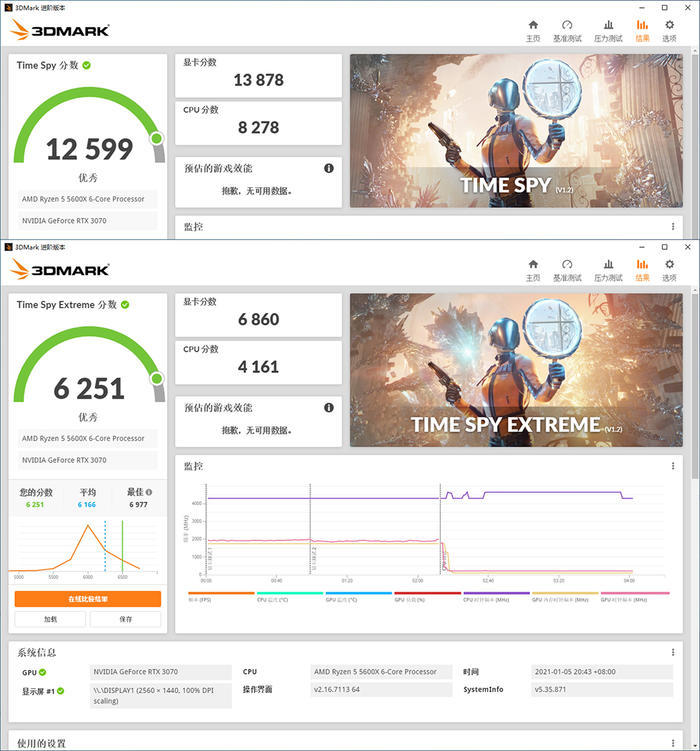Image resolution: width=700 pixels, height=751 pixels.
Task: Click the orange 在线比较结果 button
Action: click(88, 599)
